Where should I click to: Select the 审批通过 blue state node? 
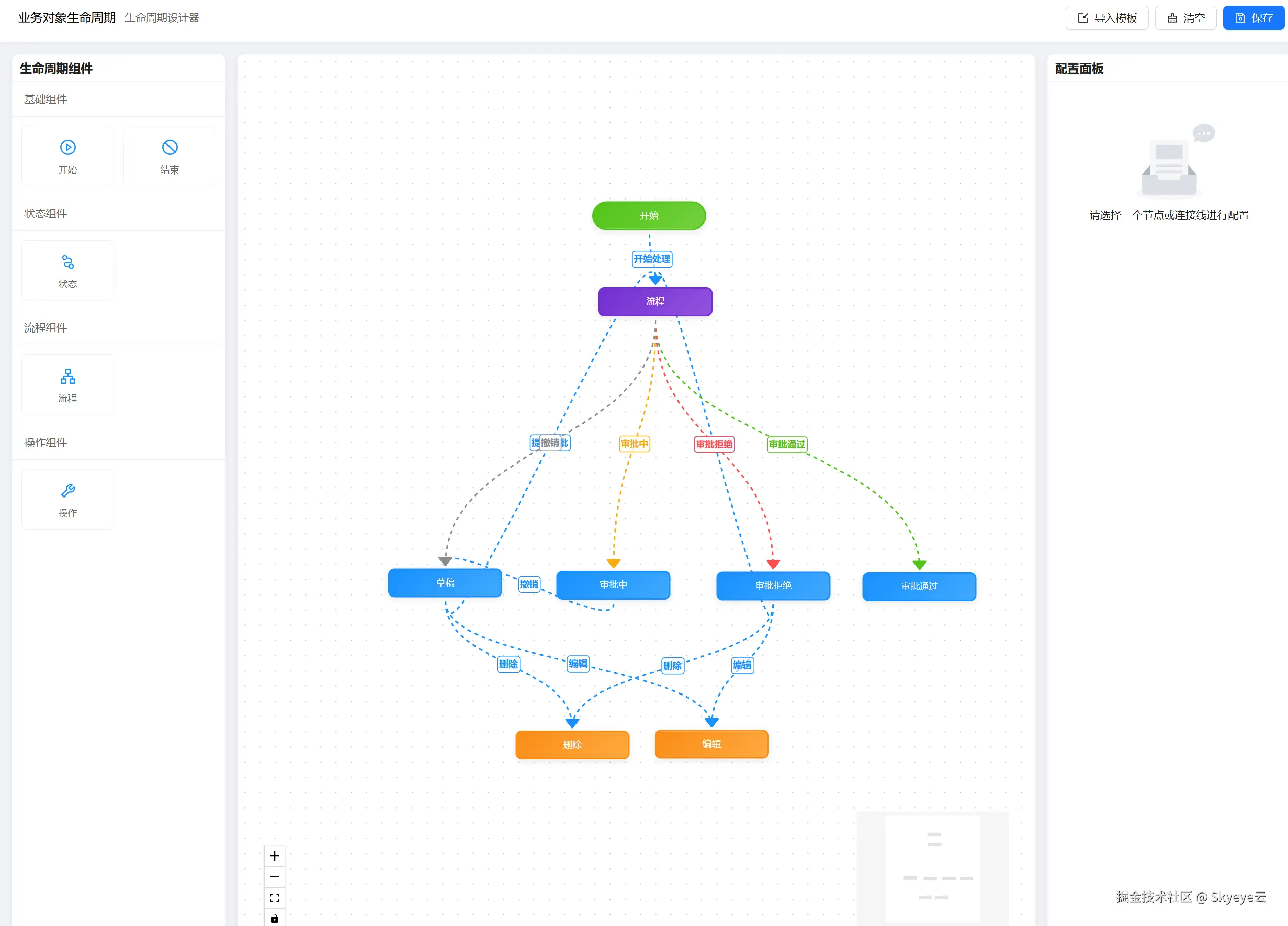pos(919,586)
